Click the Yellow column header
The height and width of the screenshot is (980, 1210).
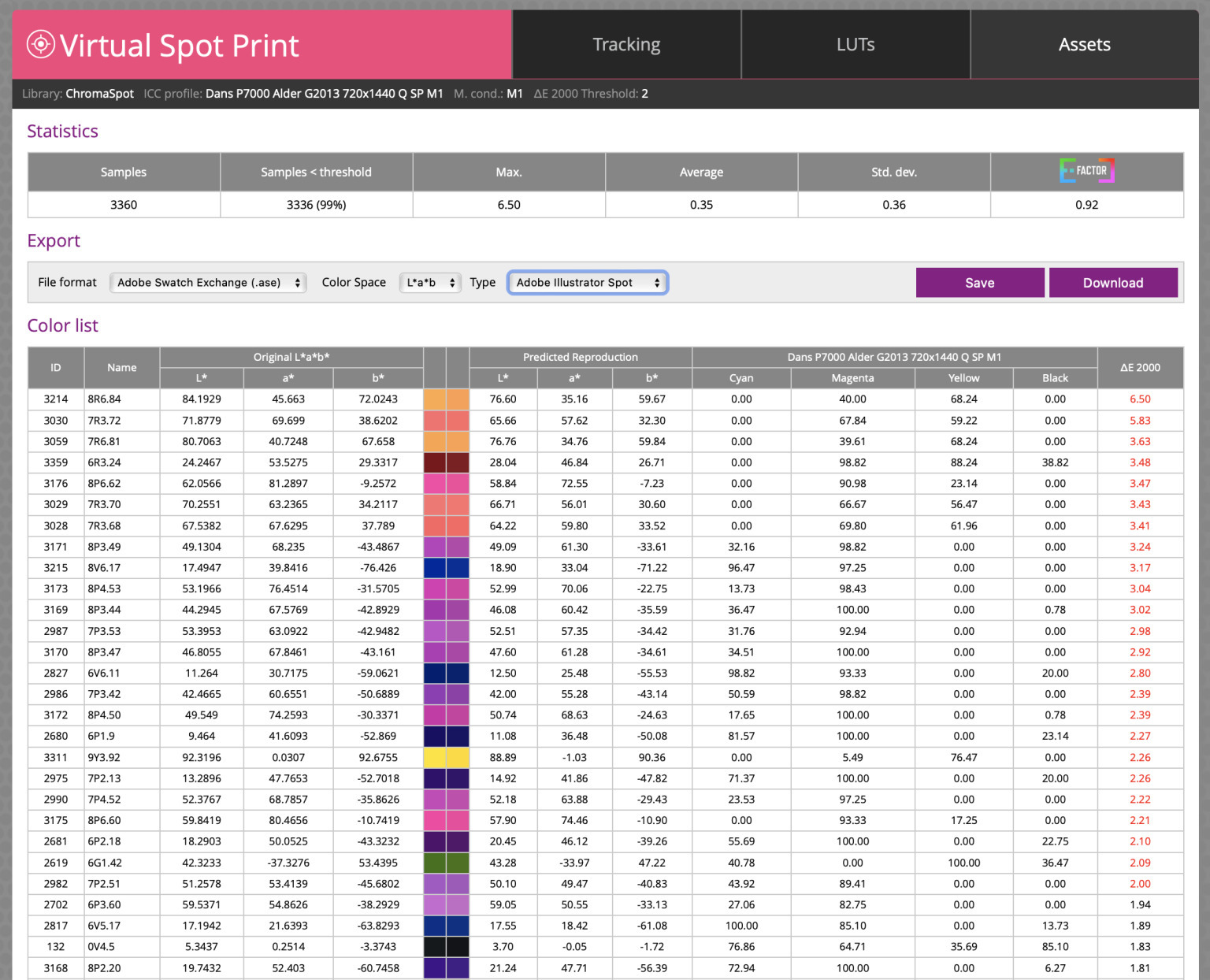963,378
